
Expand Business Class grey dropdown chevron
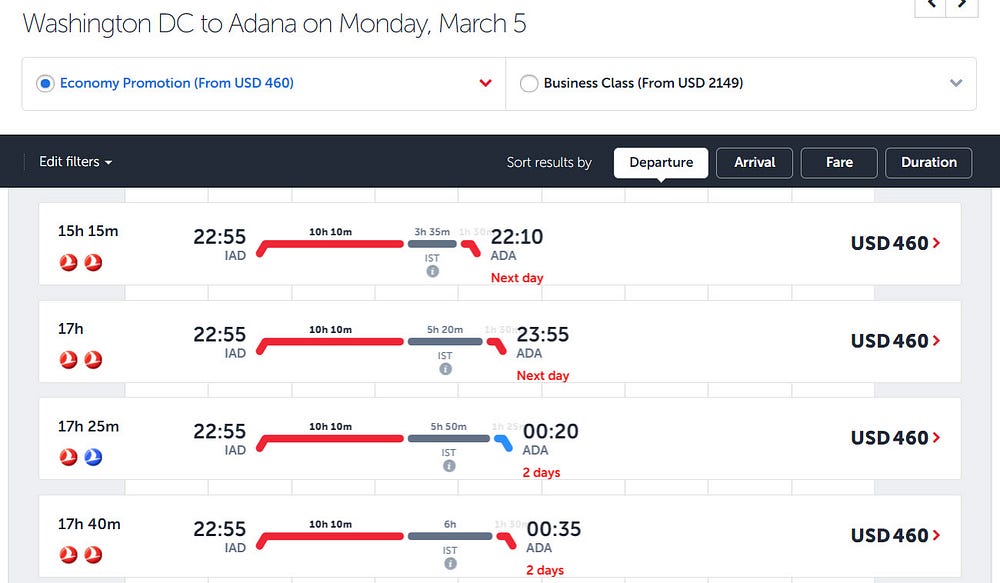956,84
